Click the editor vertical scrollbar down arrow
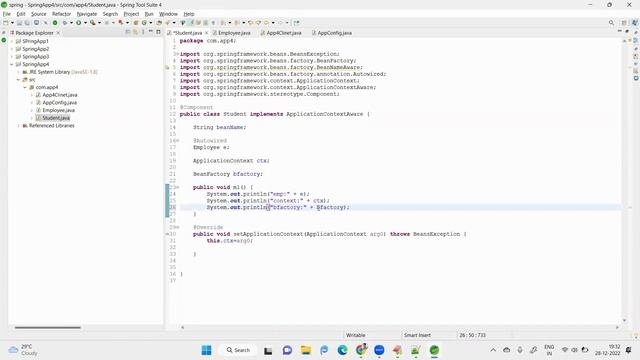The height and width of the screenshot is (360, 640). tap(624, 320)
